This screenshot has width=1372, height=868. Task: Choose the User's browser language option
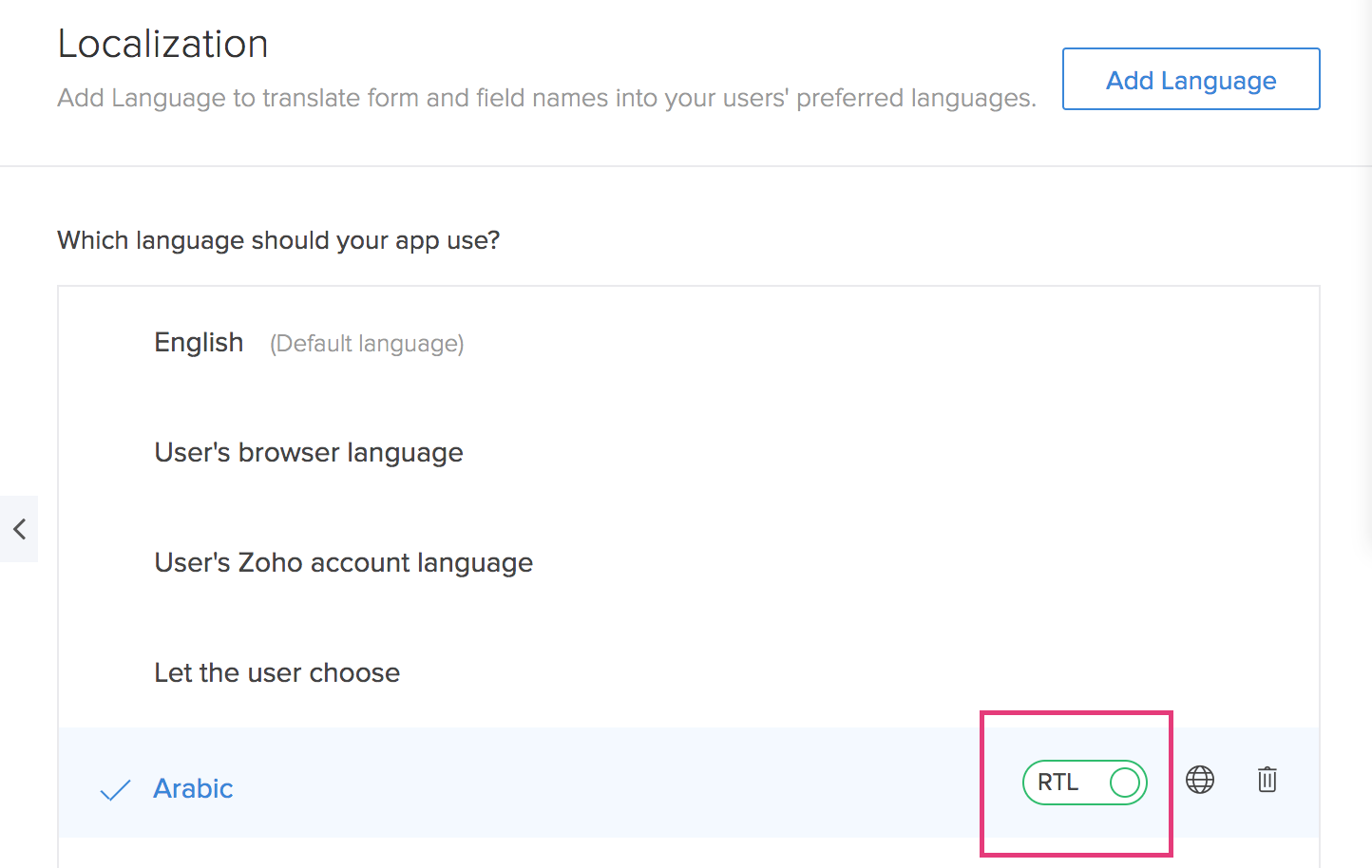309,453
